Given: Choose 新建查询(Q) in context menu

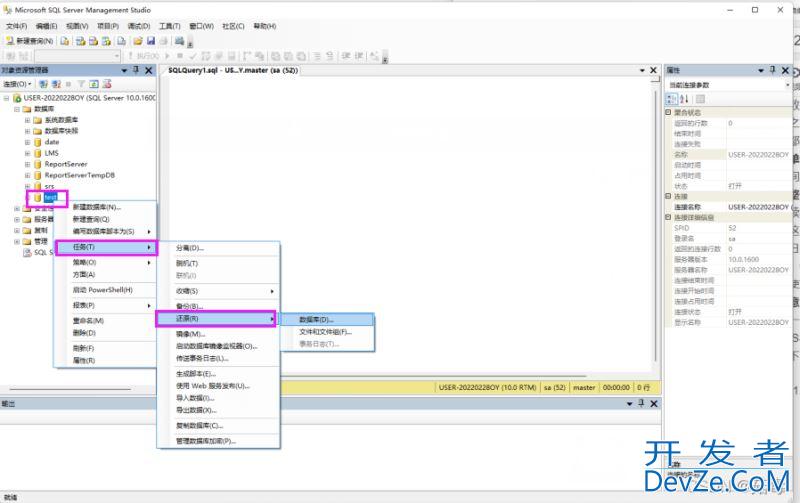Looking at the screenshot, I should (106, 219).
